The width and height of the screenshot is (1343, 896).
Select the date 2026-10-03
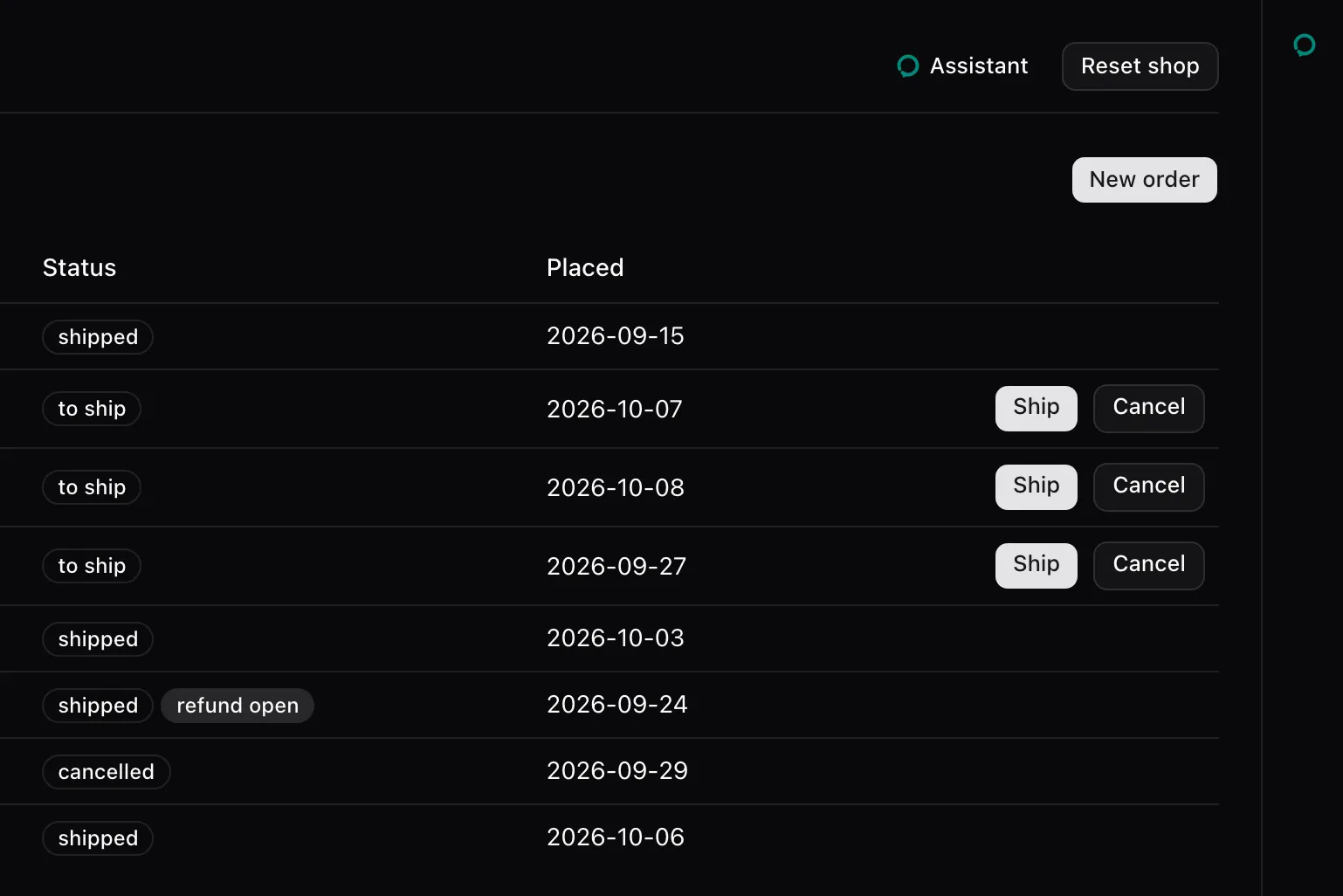[x=616, y=638]
